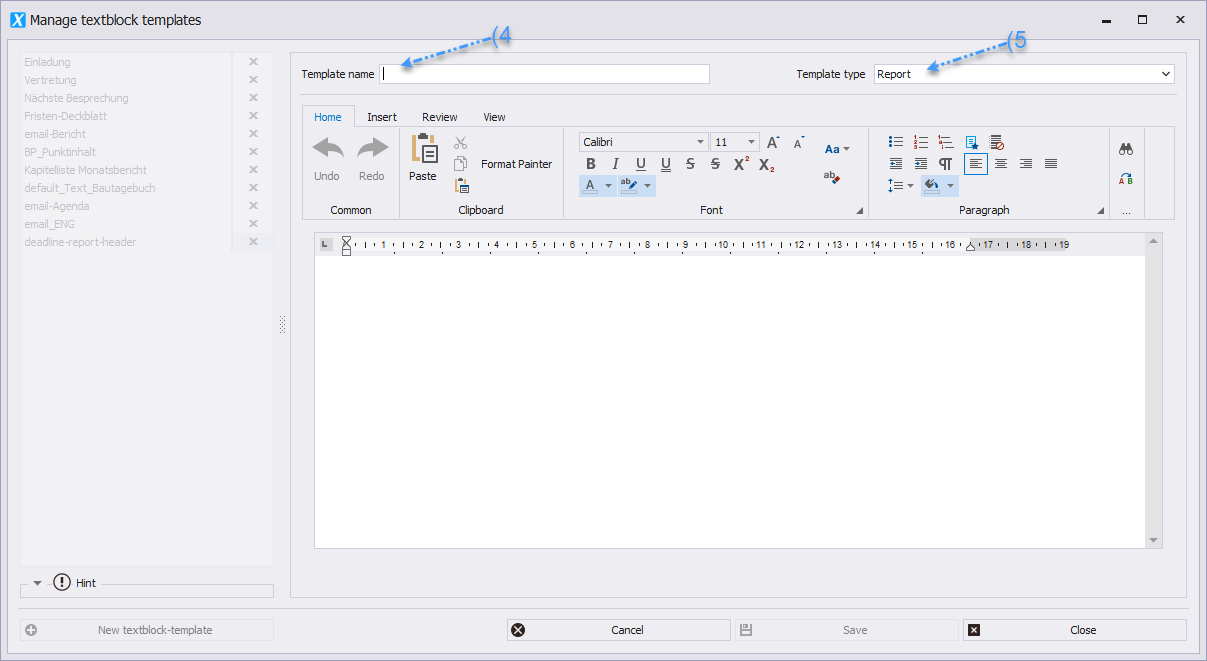Delete the Einladung template with its X
1207x661 pixels.
point(253,62)
